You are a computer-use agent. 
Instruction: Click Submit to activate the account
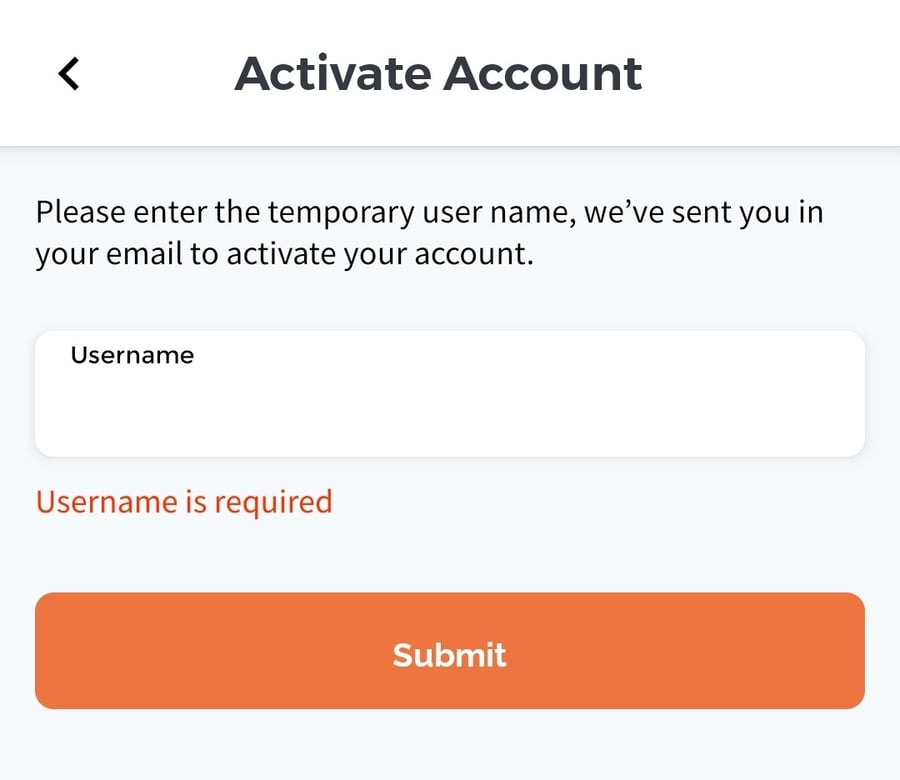450,651
